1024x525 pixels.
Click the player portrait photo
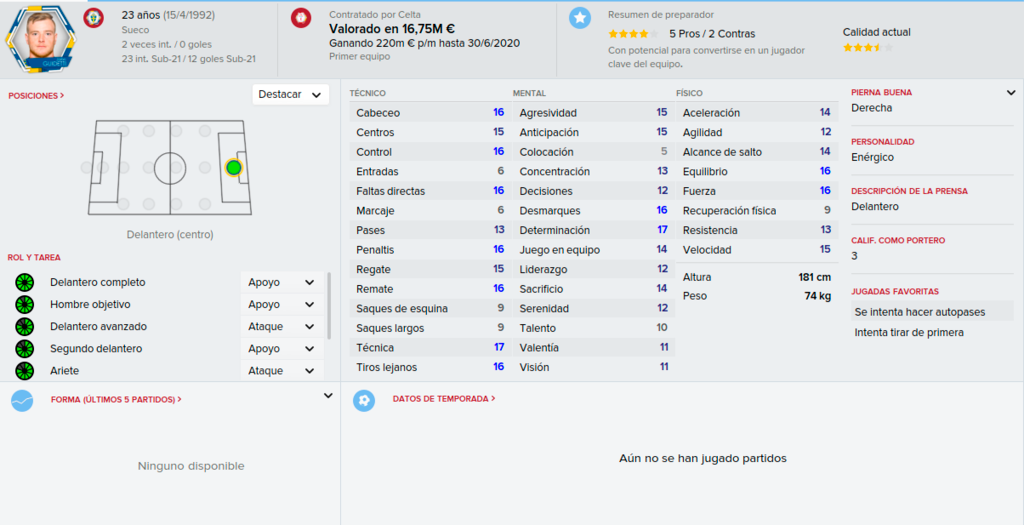pos(40,39)
